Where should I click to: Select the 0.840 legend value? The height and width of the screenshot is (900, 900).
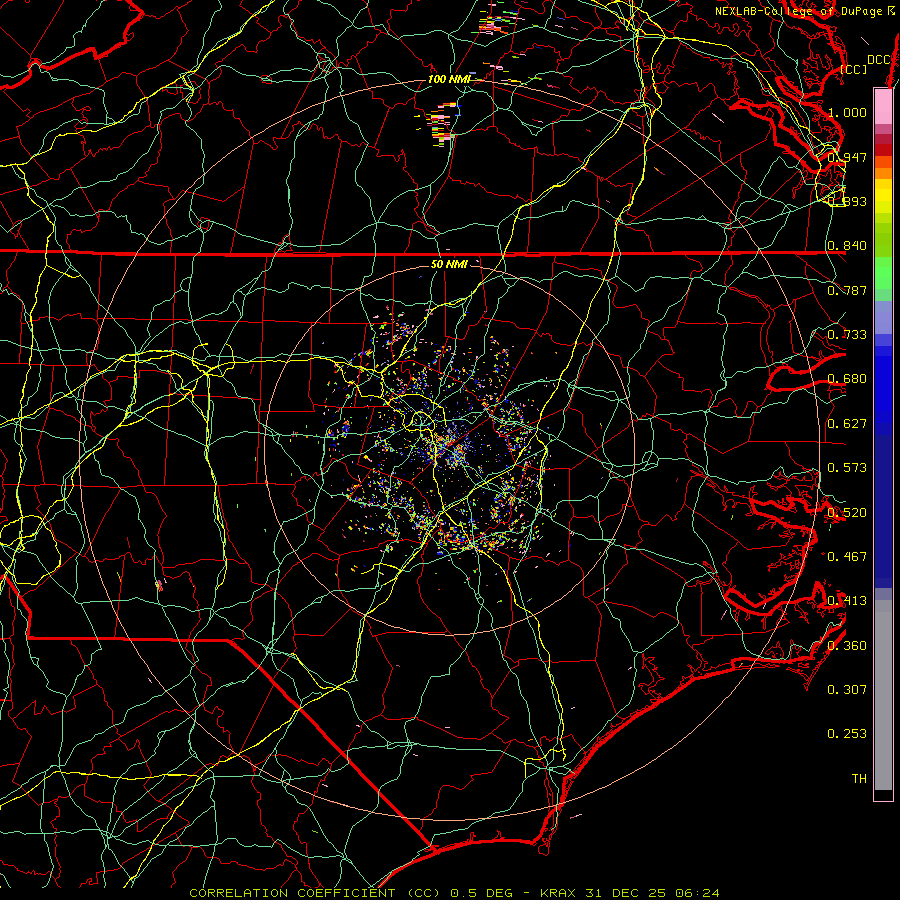click(847, 246)
